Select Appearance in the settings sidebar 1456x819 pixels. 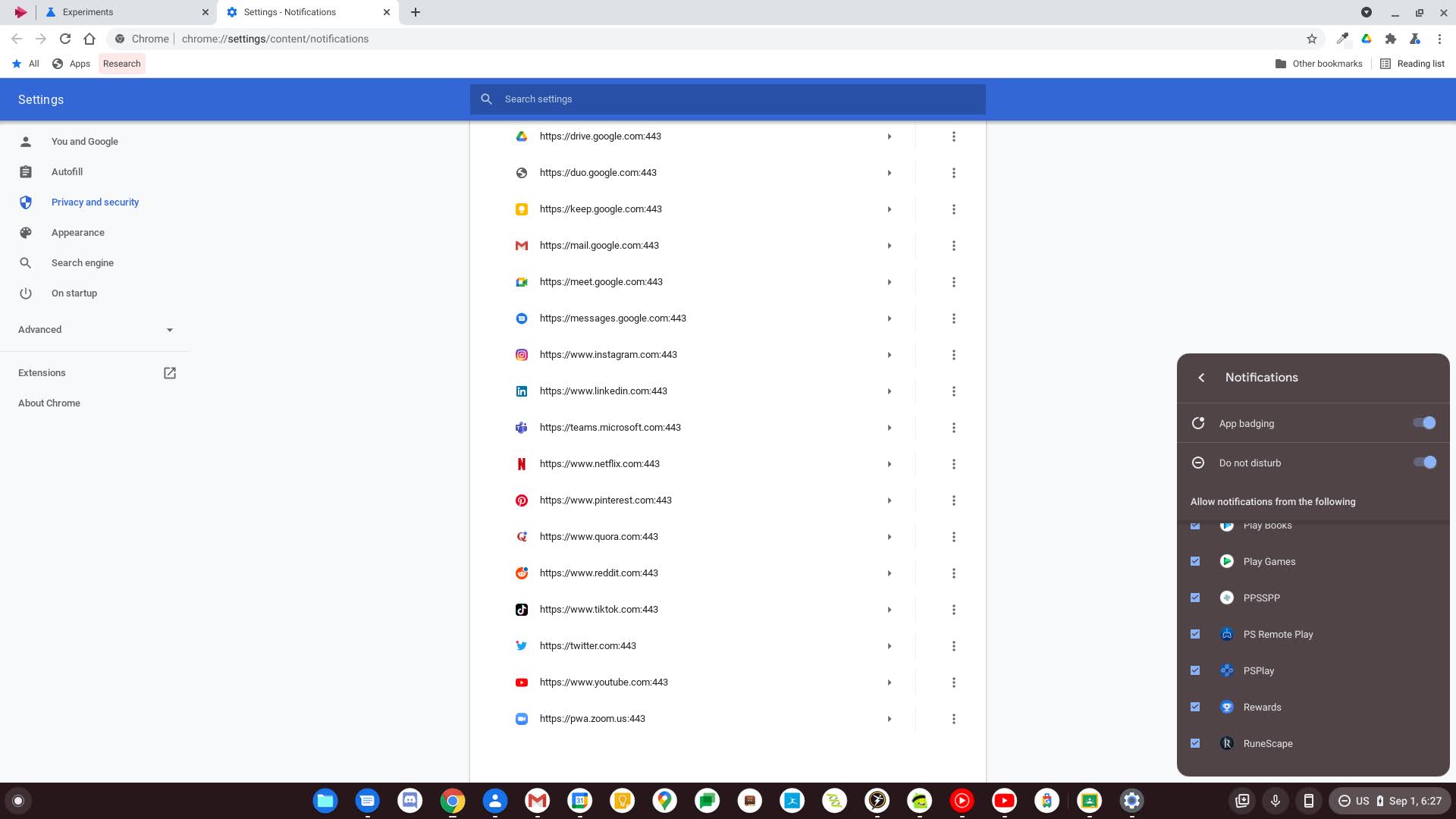(78, 232)
